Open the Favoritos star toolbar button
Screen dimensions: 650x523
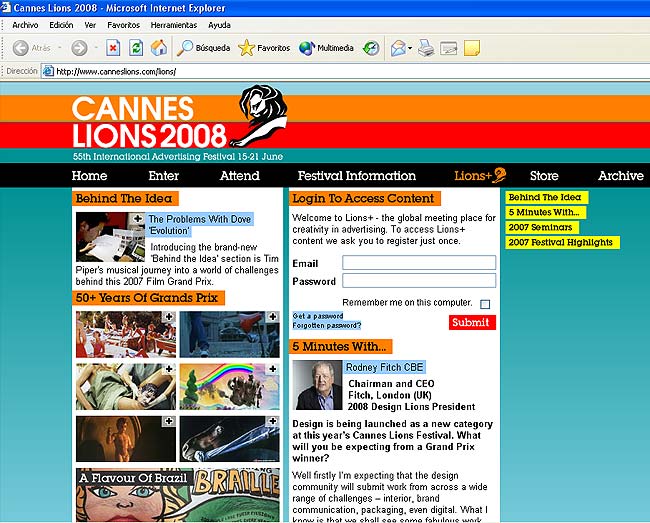264,47
